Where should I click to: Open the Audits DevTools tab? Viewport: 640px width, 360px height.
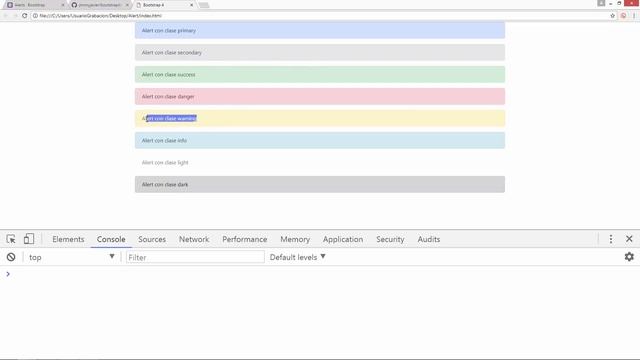tap(429, 239)
